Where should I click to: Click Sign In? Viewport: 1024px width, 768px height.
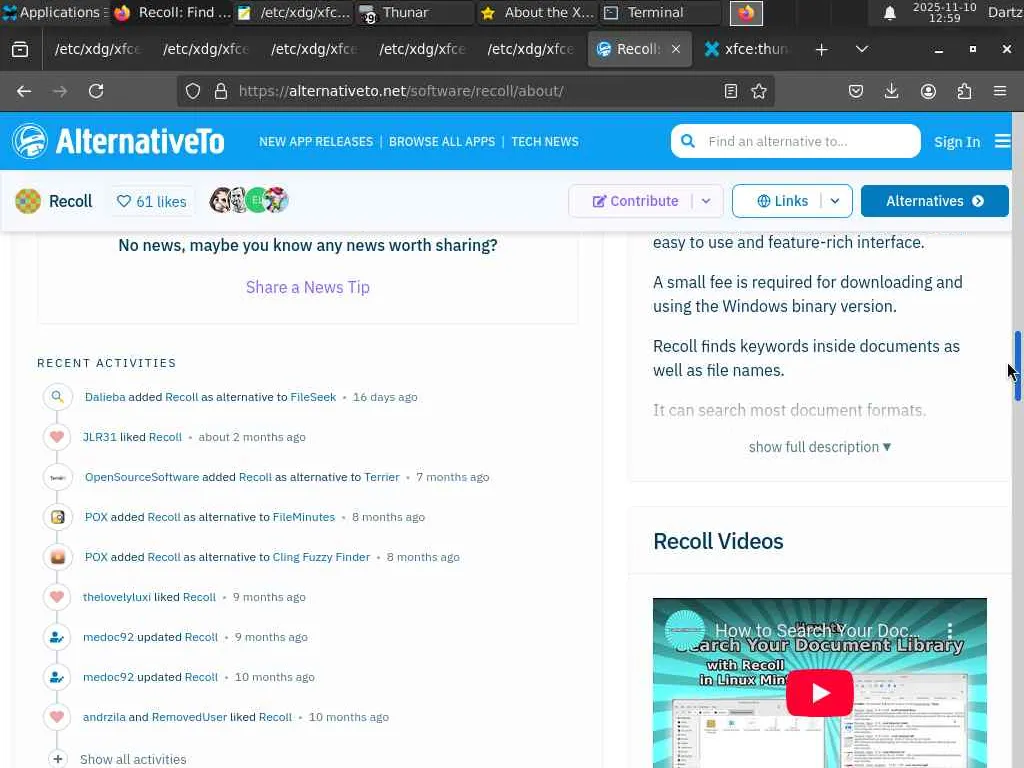point(957,142)
